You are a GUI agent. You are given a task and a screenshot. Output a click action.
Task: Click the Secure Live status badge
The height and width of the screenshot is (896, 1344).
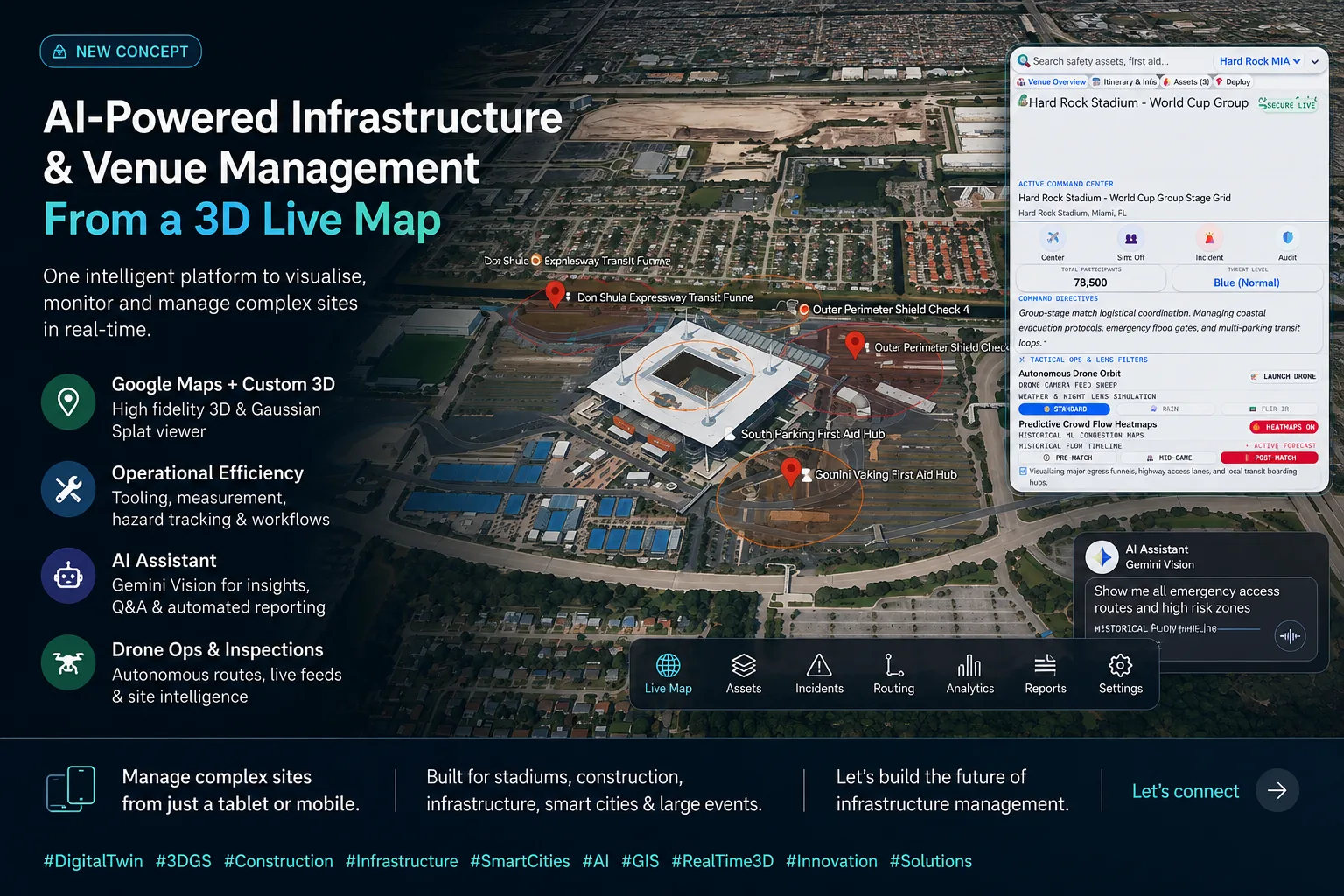coord(1288,103)
